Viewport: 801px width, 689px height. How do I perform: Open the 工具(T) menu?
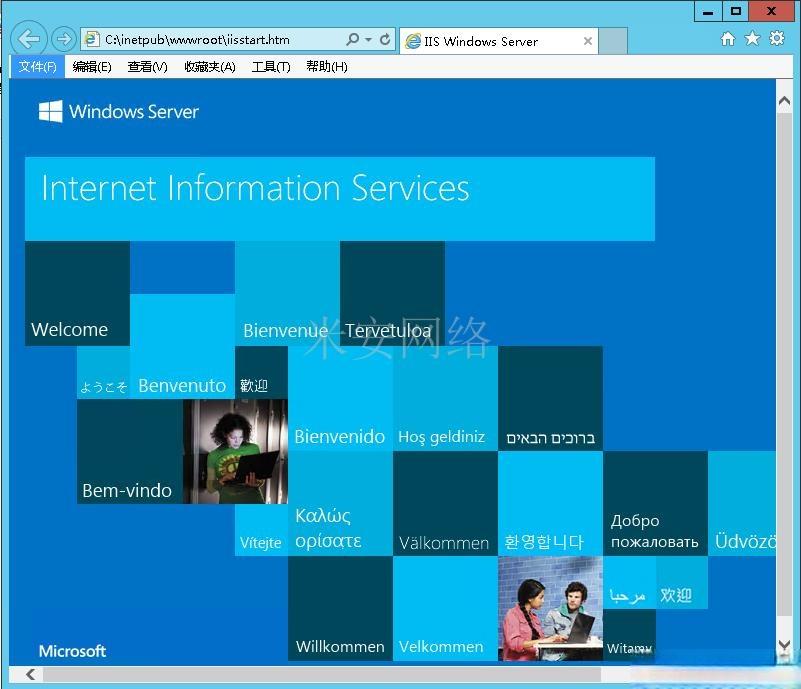tap(271, 67)
